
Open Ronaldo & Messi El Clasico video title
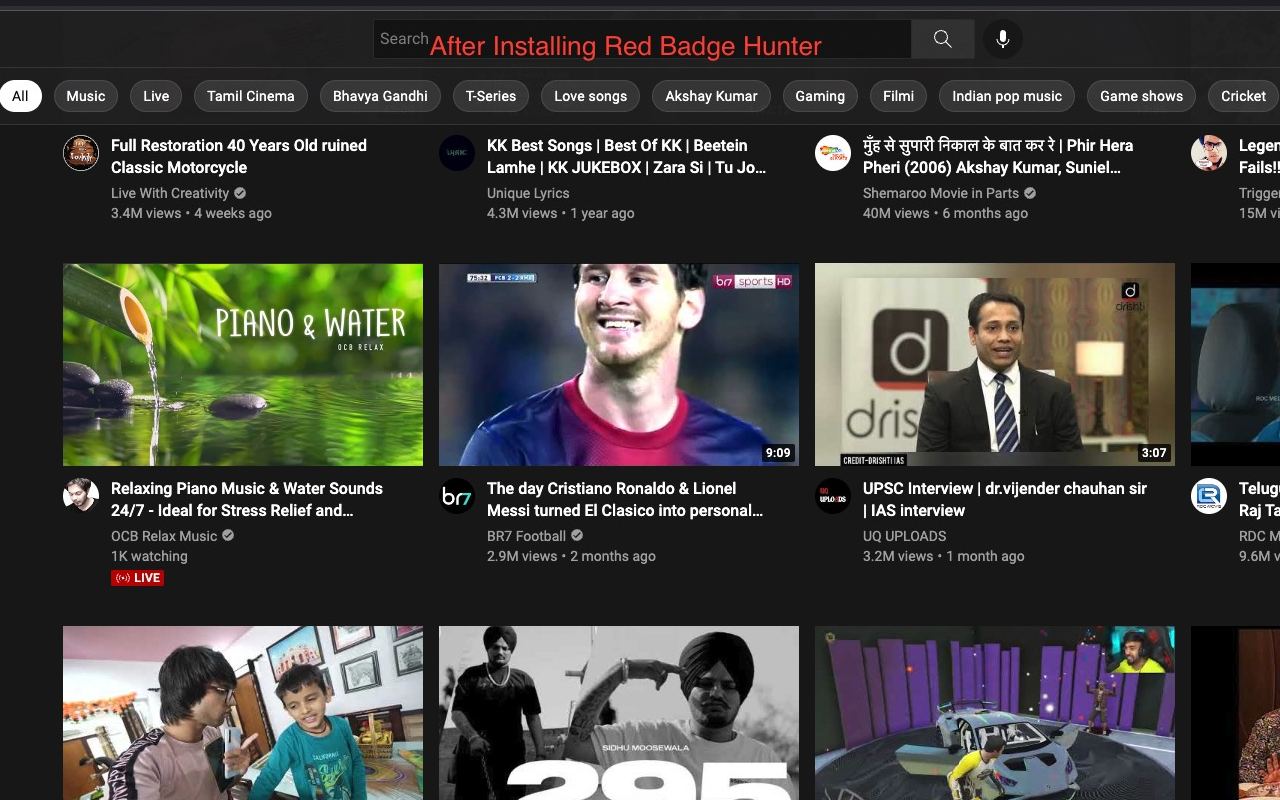(x=625, y=499)
